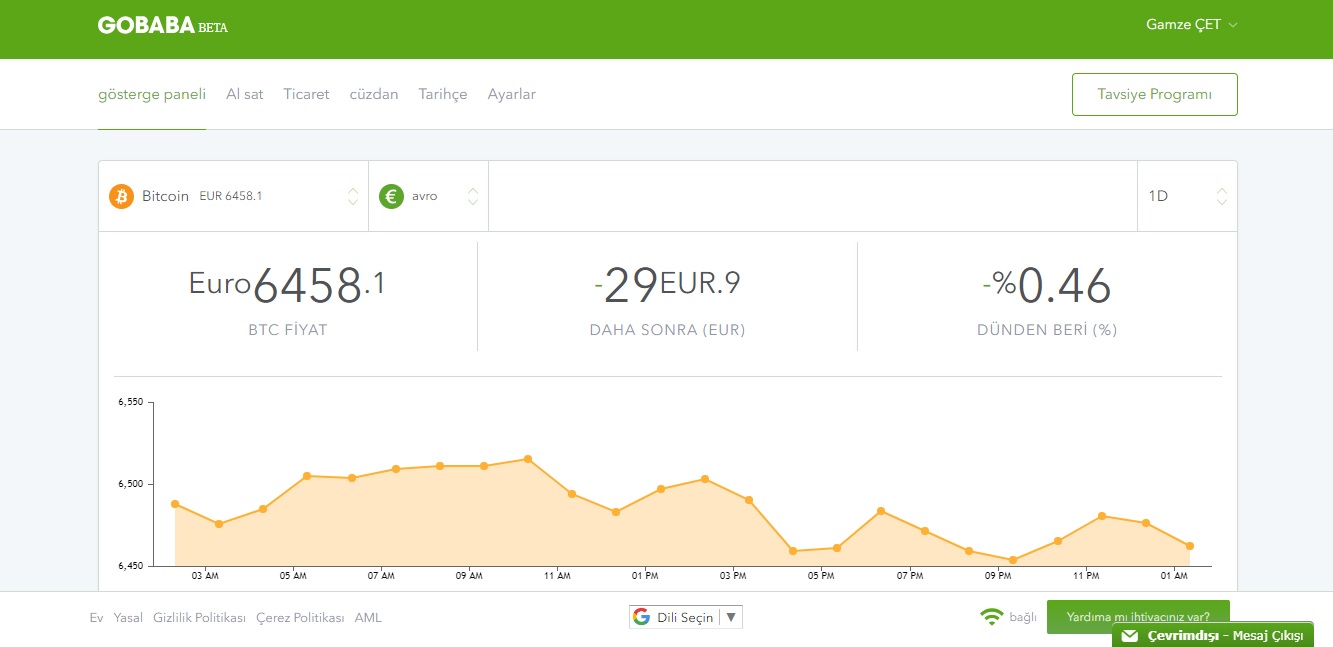Click the 09 AM x-axis label
This screenshot has height=647, width=1333.
469,576
